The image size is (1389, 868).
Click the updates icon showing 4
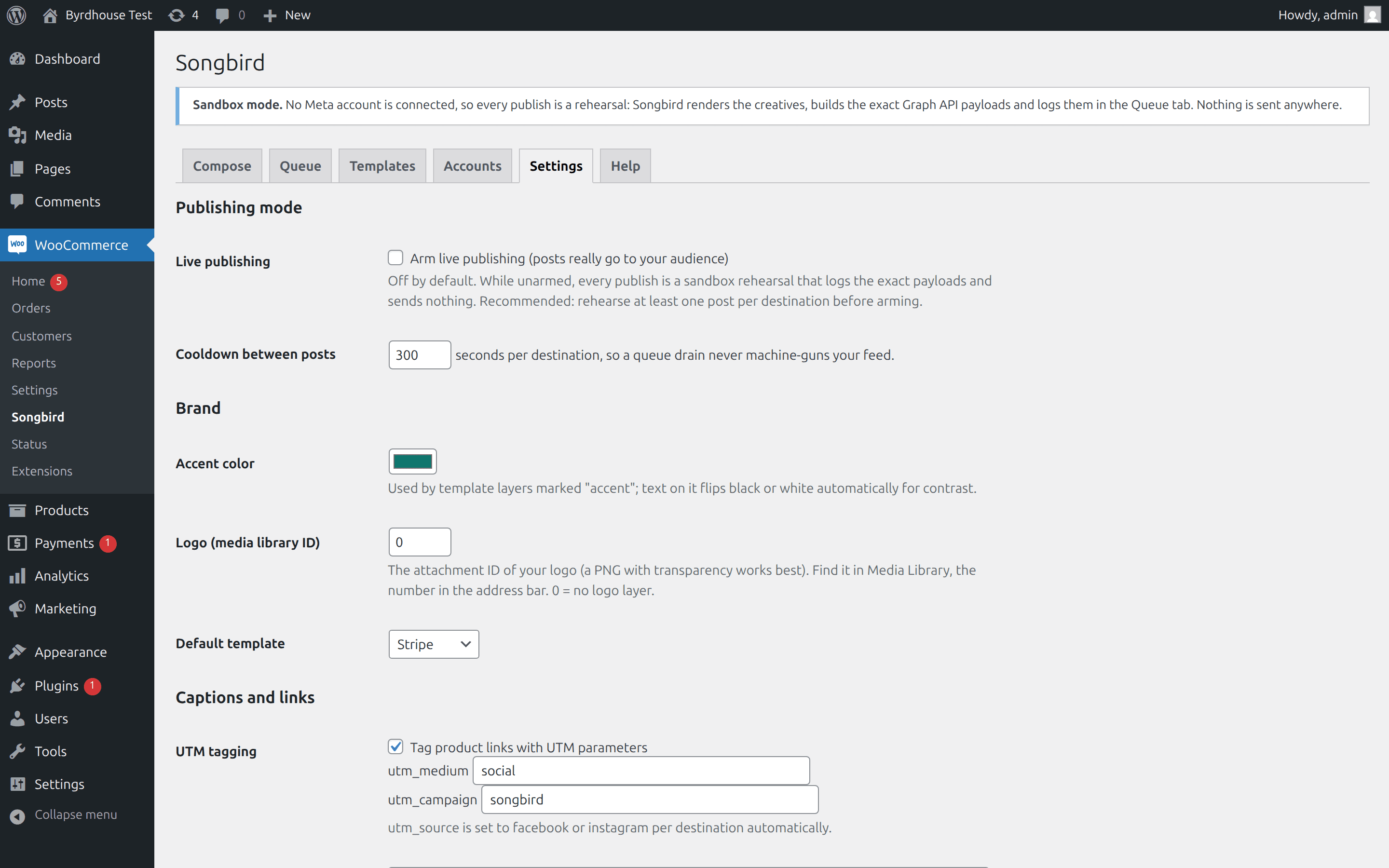tap(176, 15)
